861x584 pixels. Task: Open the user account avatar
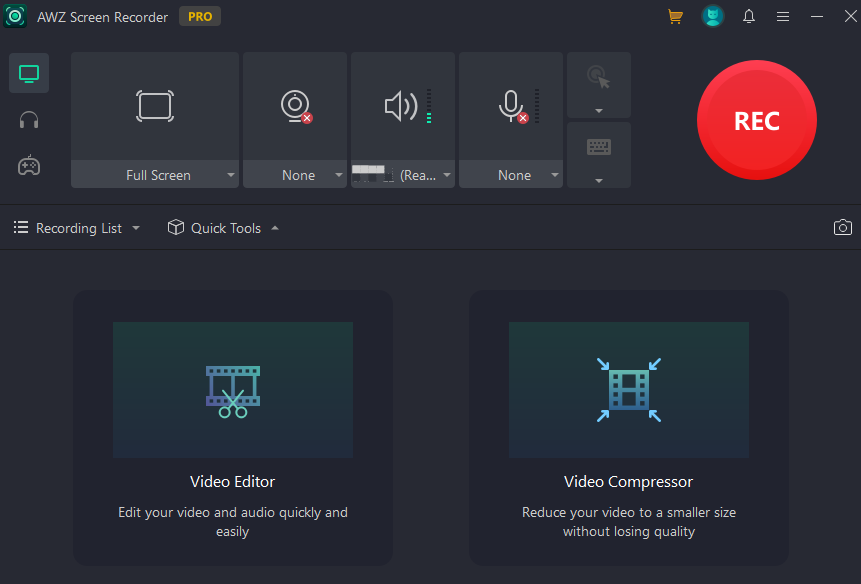click(x=713, y=16)
